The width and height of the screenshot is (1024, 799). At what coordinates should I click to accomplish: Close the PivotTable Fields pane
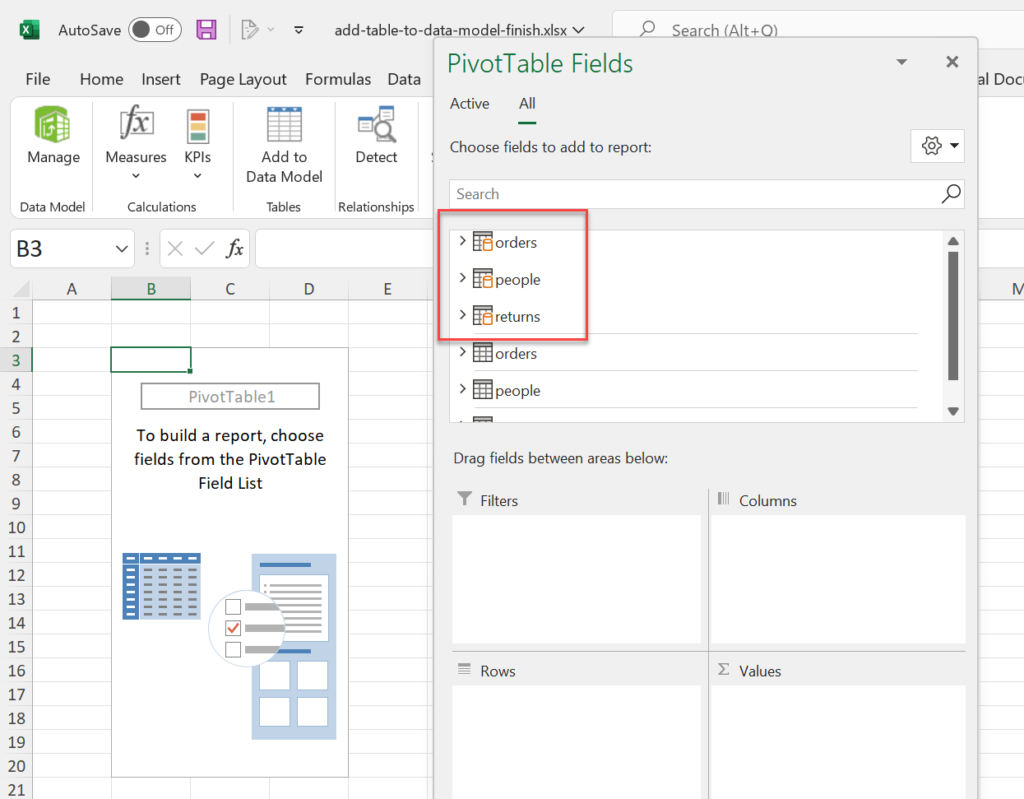click(952, 62)
